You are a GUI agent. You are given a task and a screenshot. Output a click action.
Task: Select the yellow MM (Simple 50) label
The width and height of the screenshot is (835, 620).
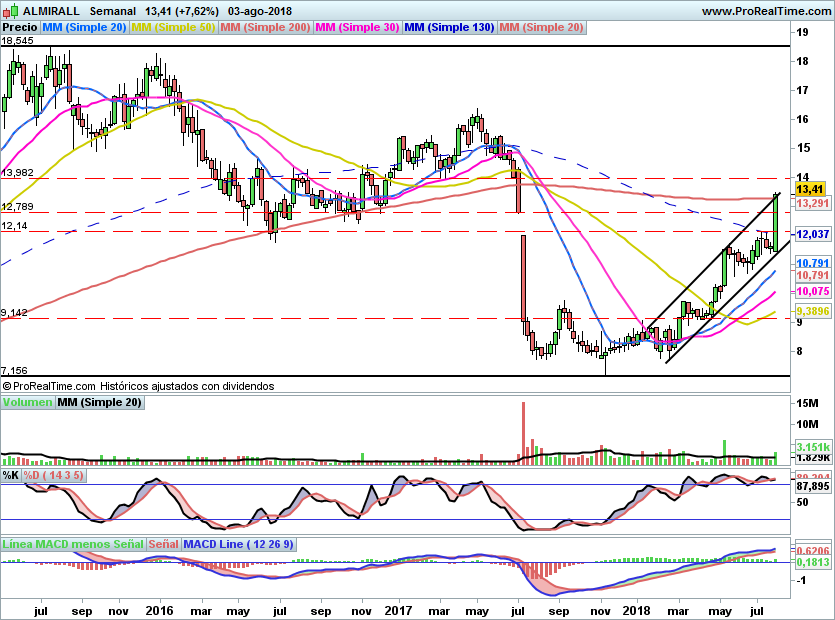pyautogui.click(x=173, y=27)
